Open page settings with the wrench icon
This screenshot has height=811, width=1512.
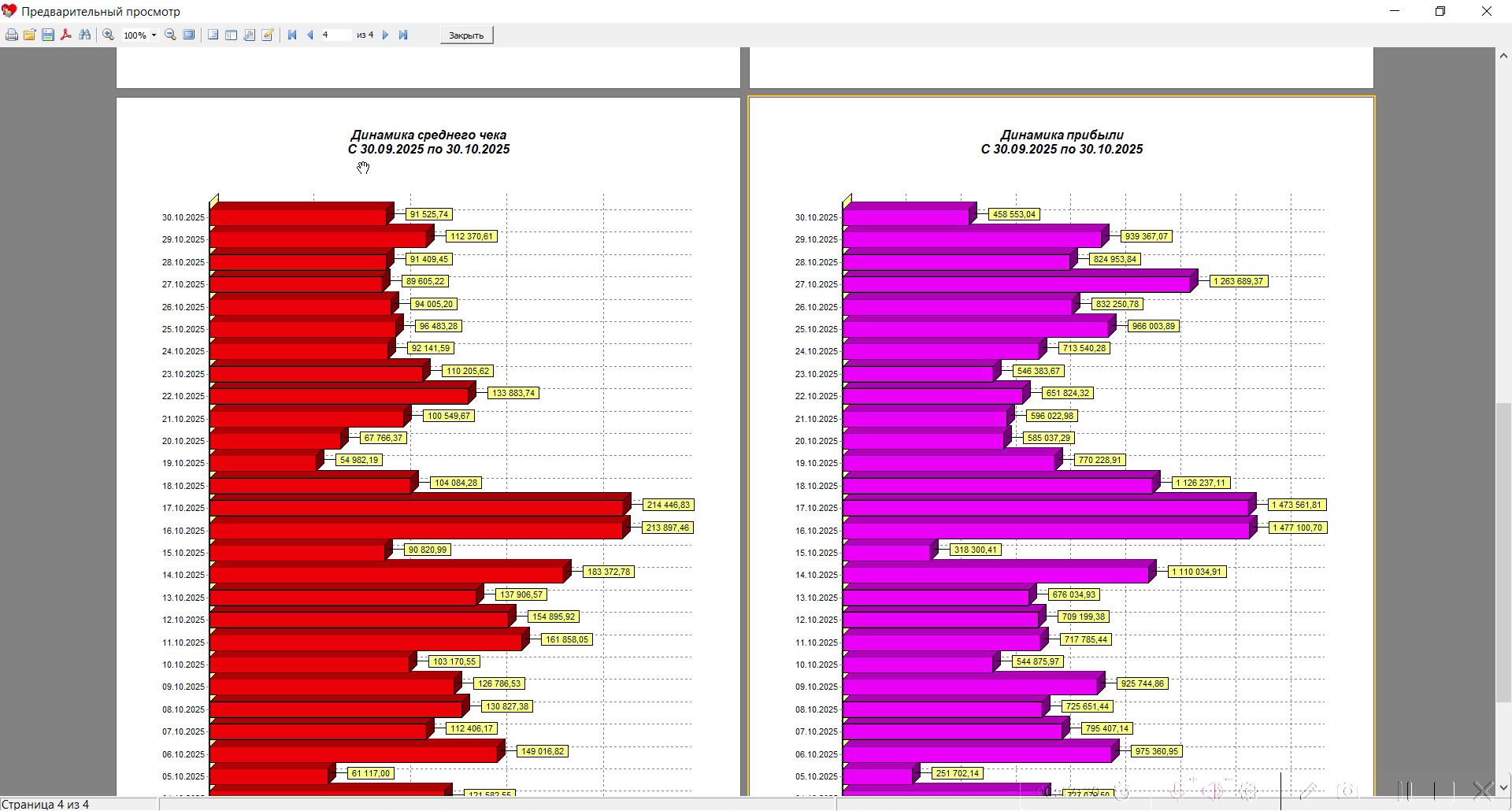[250, 35]
